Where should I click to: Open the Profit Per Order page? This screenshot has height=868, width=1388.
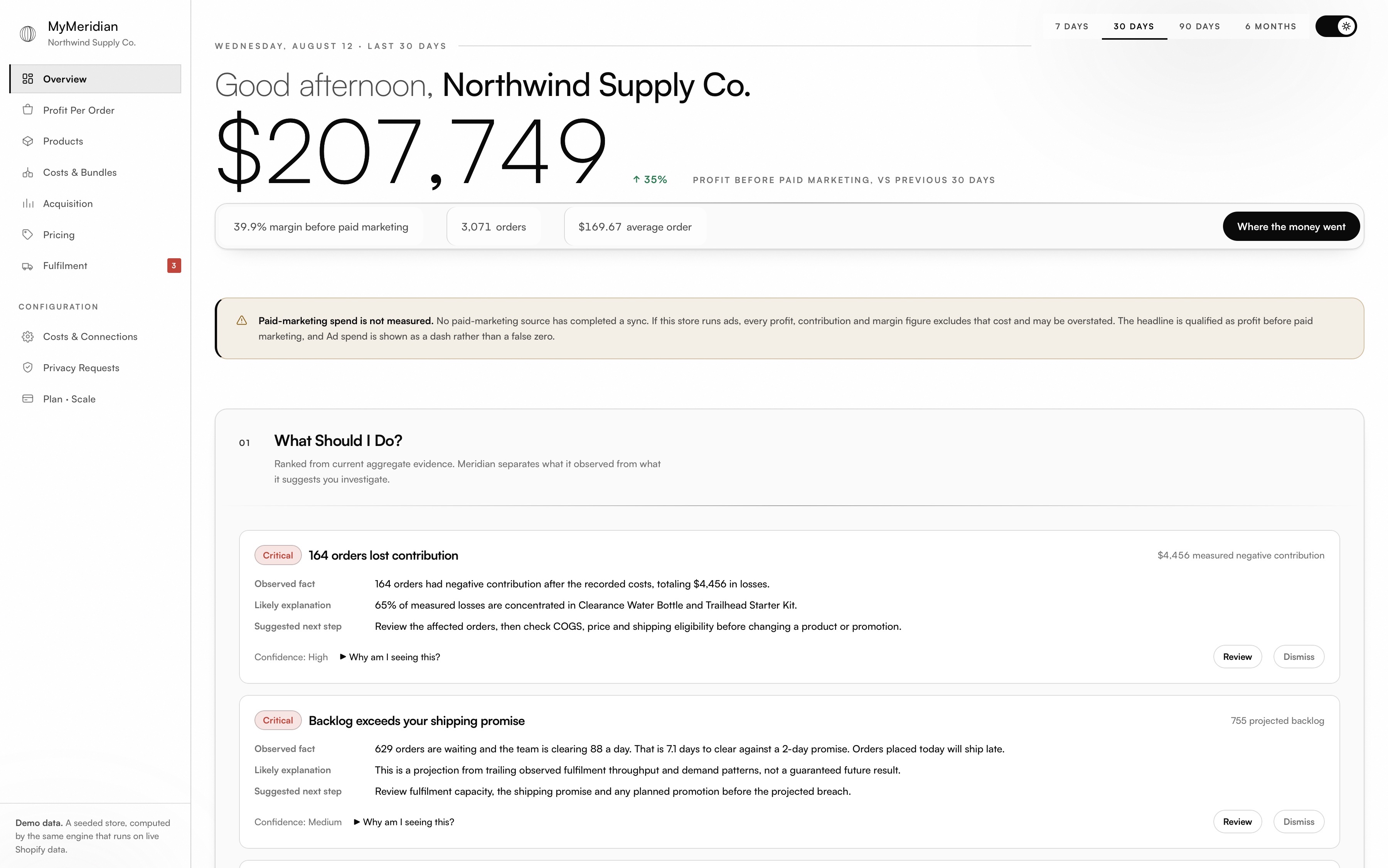95,109
